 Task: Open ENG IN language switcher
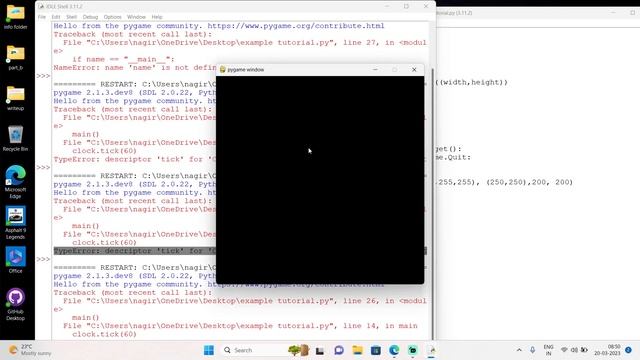point(548,350)
